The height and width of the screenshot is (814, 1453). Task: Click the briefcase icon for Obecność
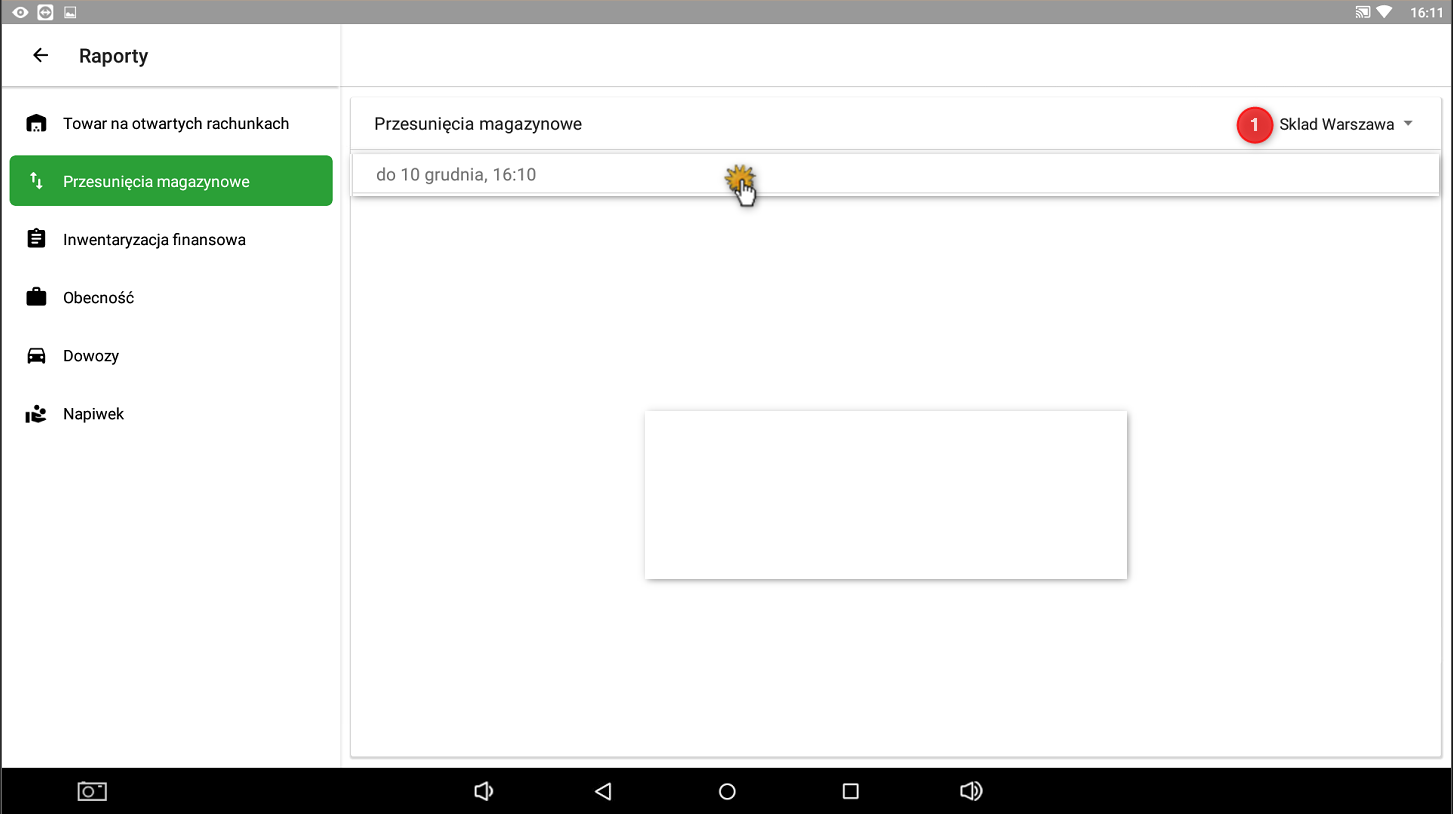click(36, 297)
